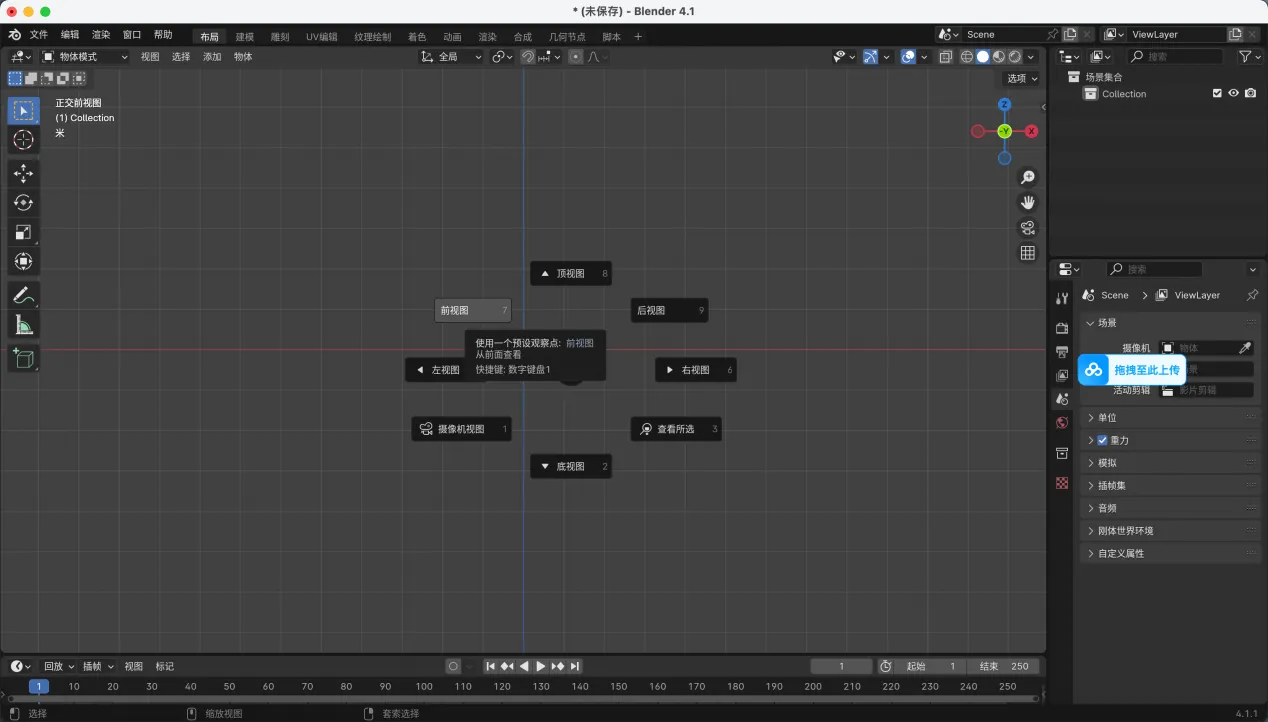
Task: Open the Render properties tab
Action: click(x=1062, y=328)
